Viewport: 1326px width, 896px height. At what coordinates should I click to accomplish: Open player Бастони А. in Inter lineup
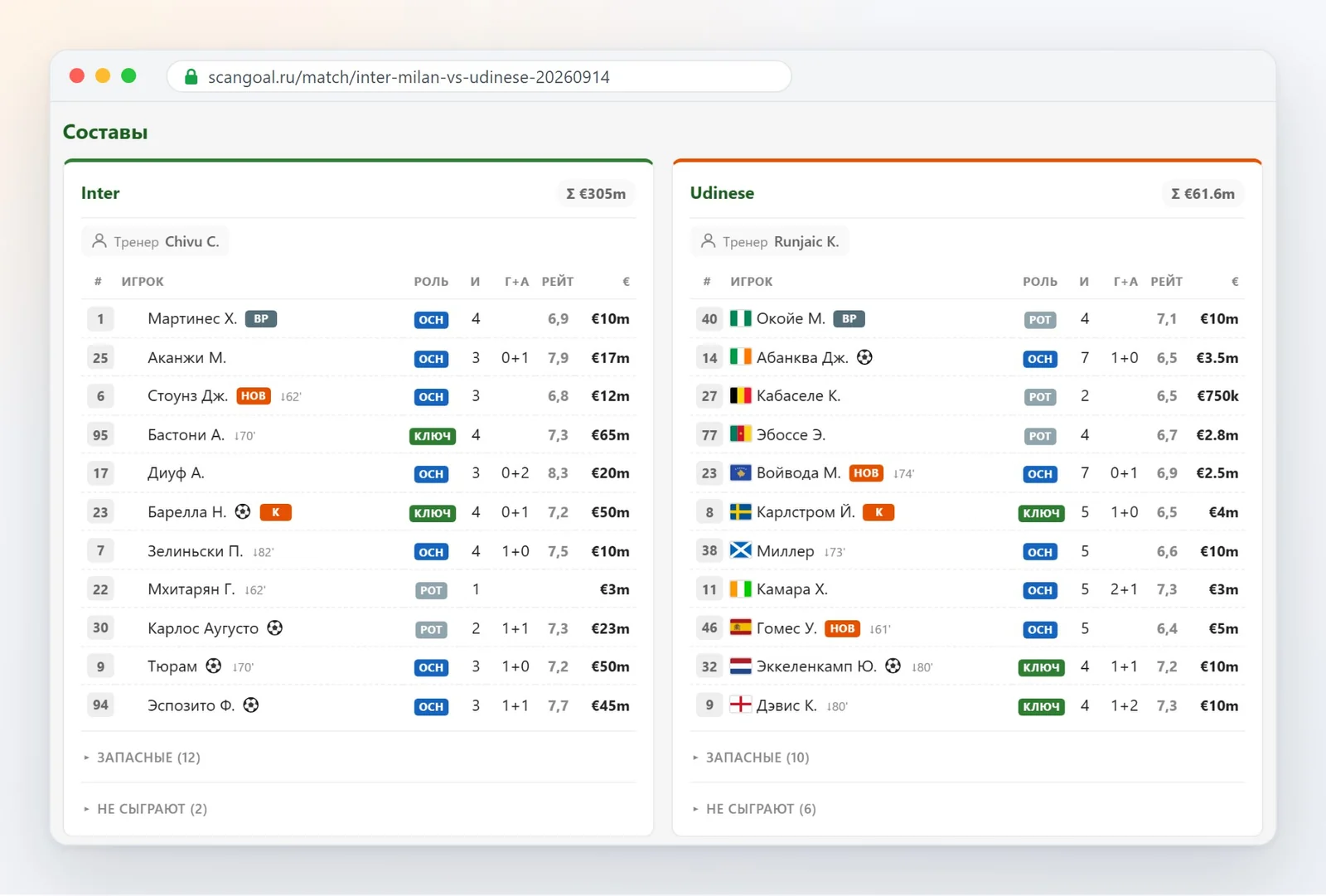coord(186,434)
